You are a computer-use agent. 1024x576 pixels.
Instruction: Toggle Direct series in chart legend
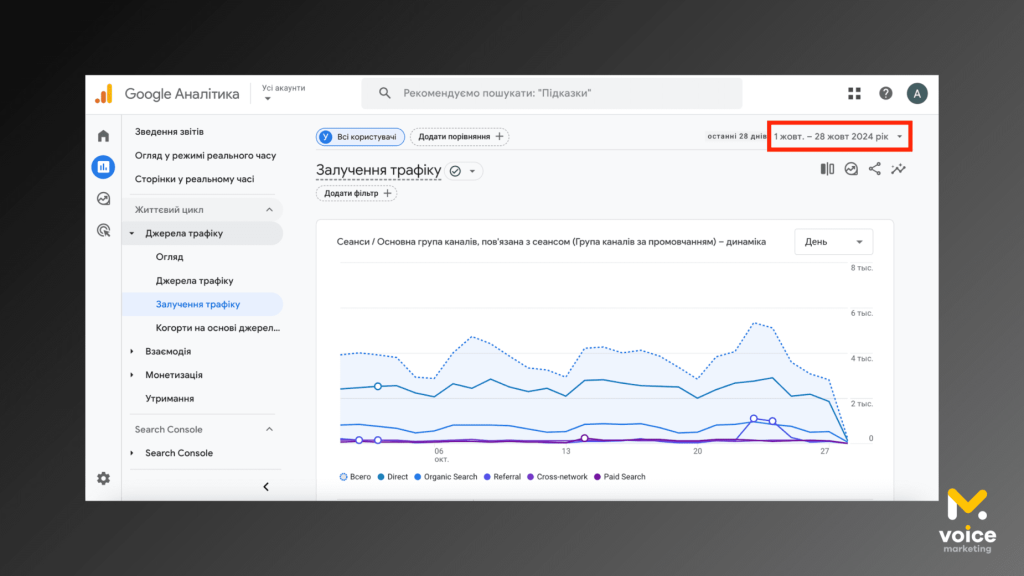pos(391,477)
